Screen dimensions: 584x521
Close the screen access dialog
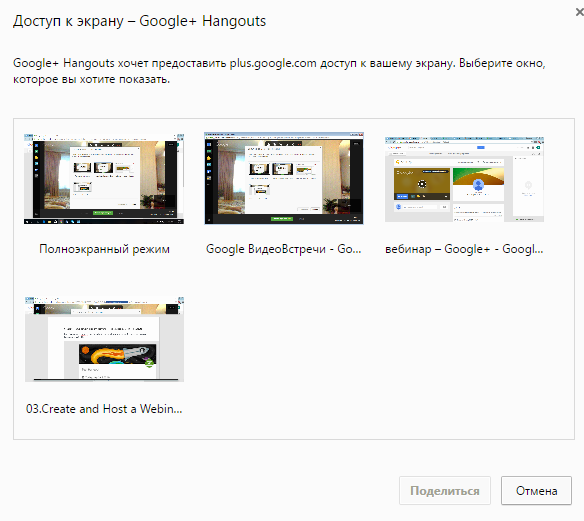coord(579,12)
